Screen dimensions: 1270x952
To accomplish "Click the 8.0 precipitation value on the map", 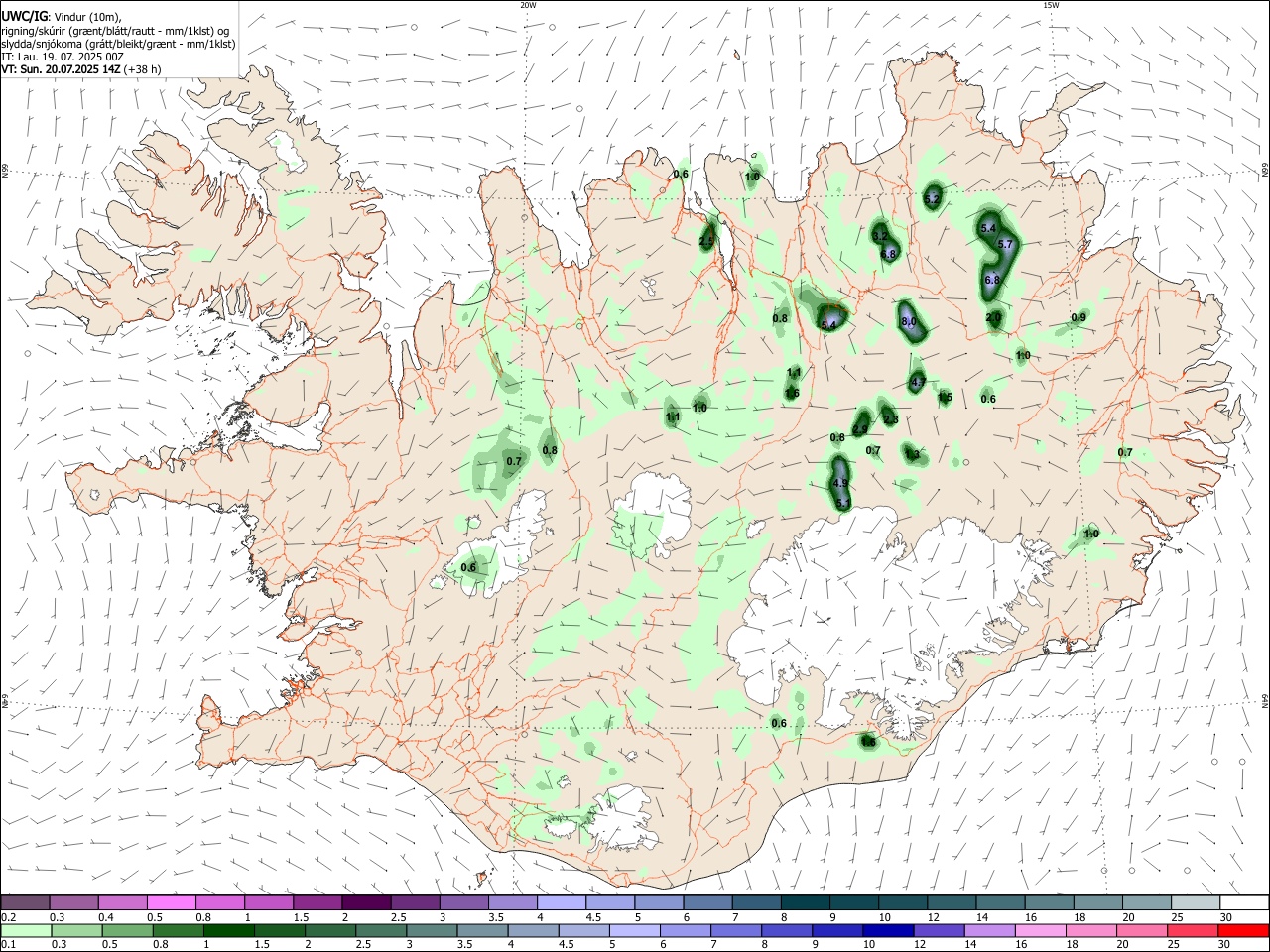I will click(x=908, y=322).
